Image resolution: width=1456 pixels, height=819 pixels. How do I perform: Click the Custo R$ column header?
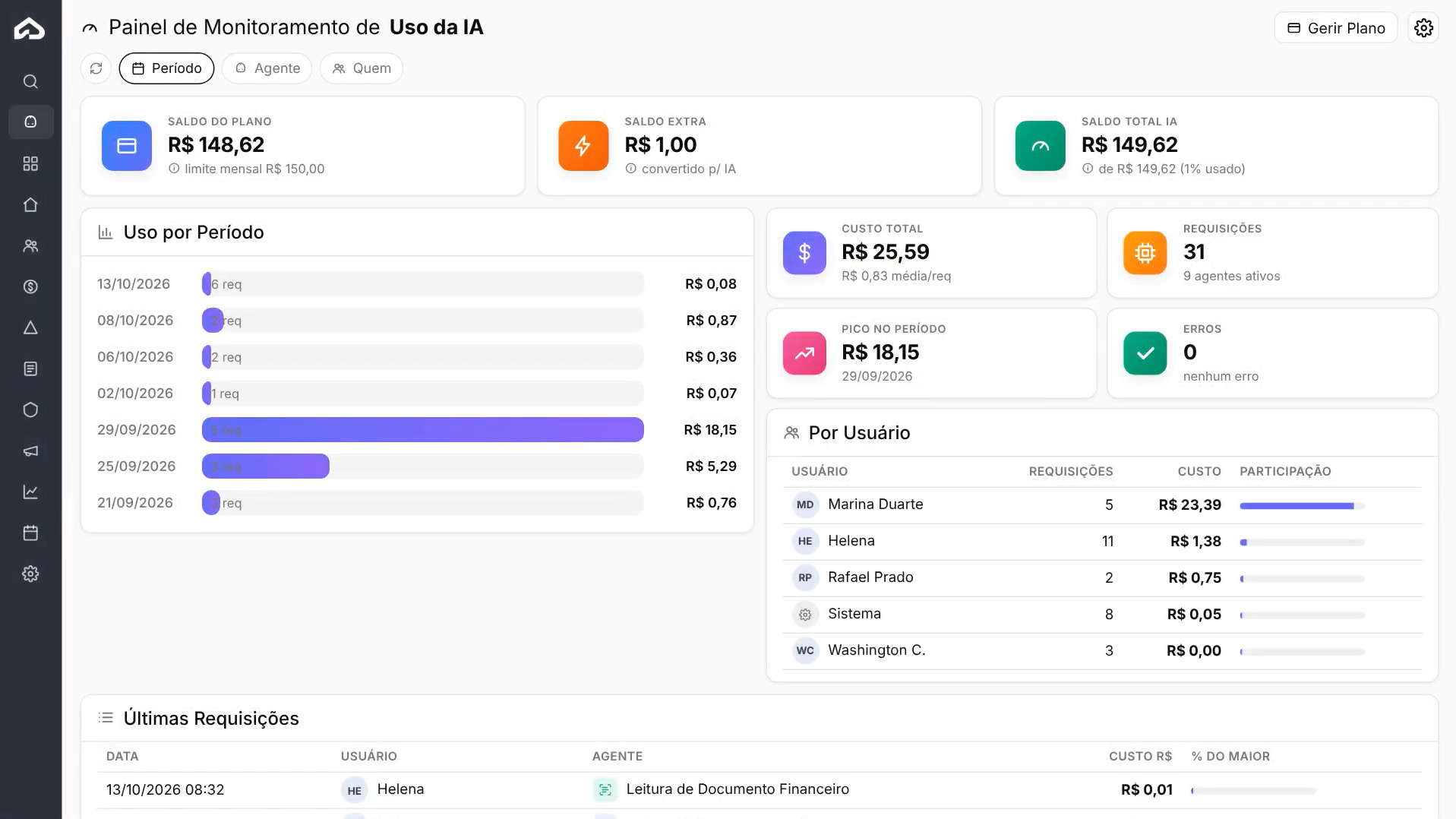[x=1140, y=757]
